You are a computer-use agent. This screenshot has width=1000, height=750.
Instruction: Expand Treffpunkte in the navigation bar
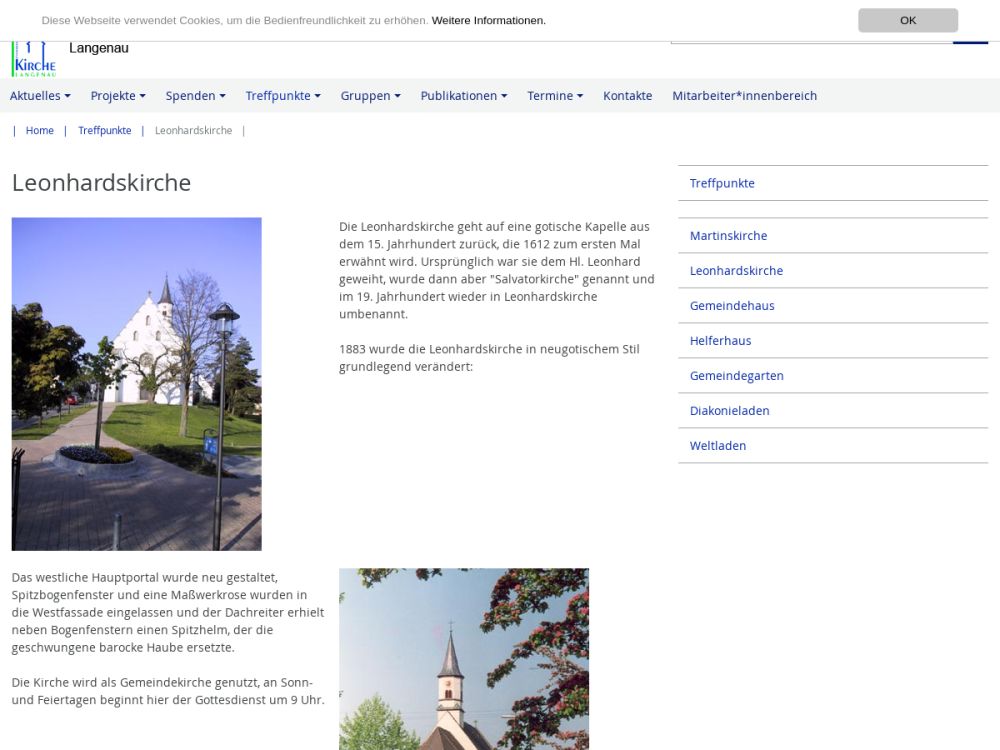coord(283,96)
